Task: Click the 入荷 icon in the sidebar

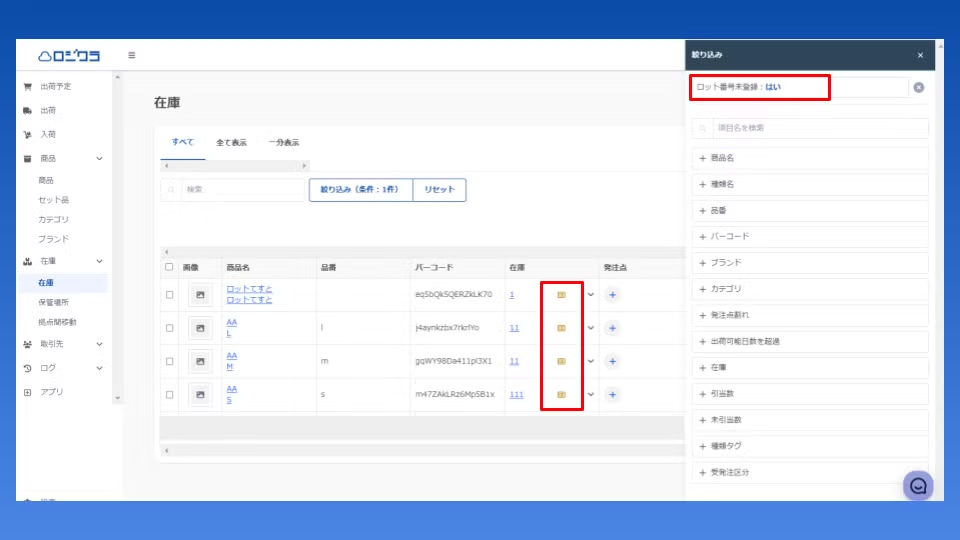Action: (28, 134)
